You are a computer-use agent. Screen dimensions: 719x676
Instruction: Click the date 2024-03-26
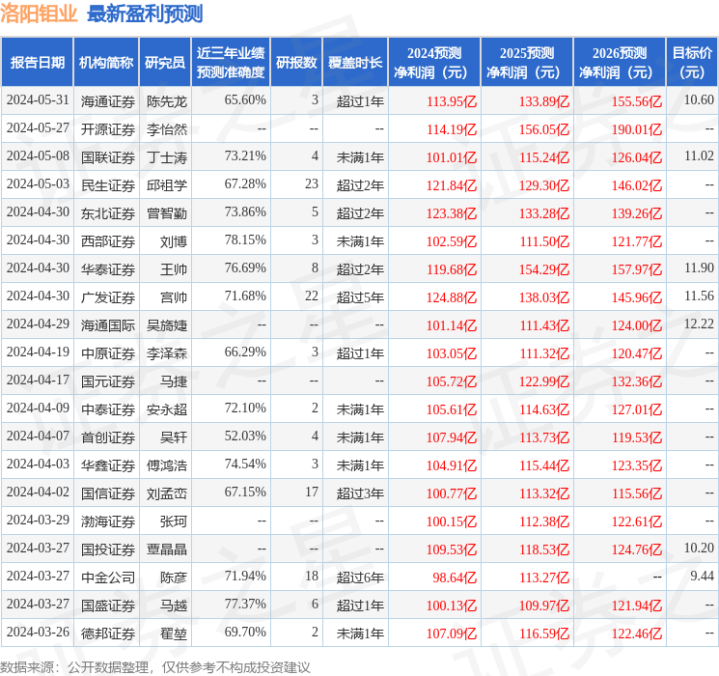pyautogui.click(x=38, y=632)
